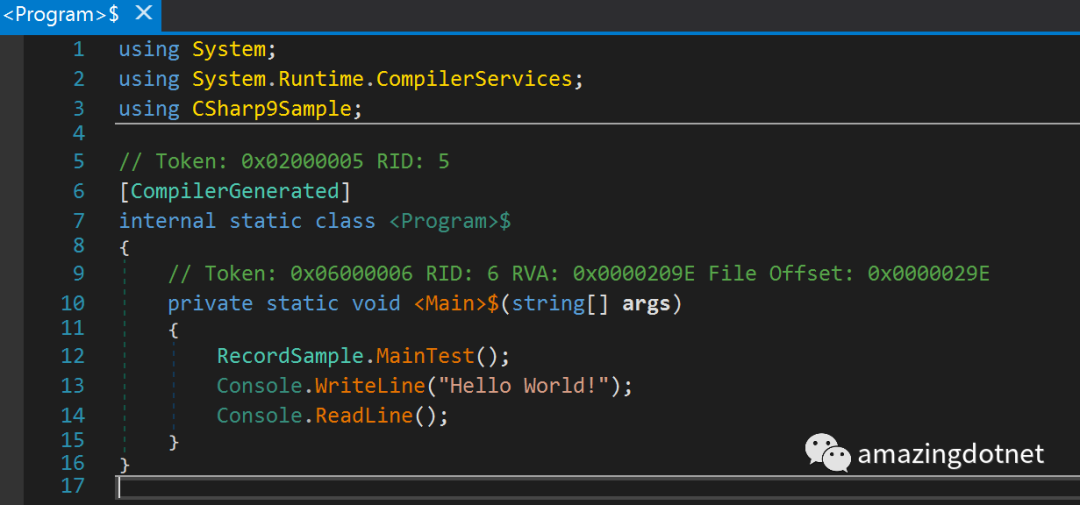Place cursor on empty line 17

click(500, 487)
